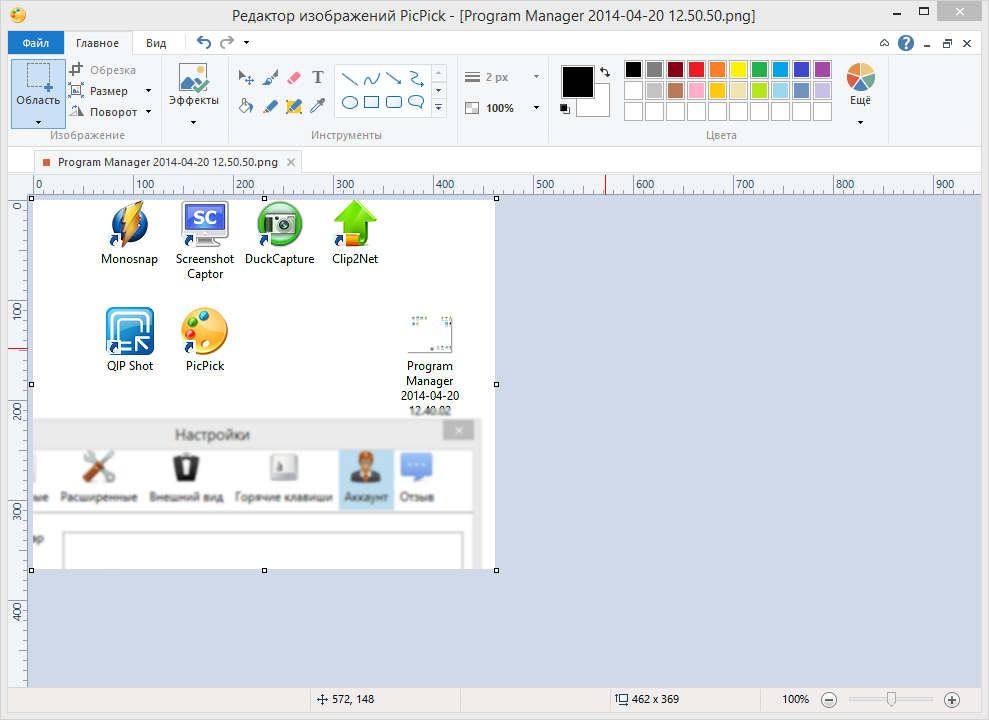The width and height of the screenshot is (989, 720).
Task: Select the paint brush tool
Action: click(270, 78)
